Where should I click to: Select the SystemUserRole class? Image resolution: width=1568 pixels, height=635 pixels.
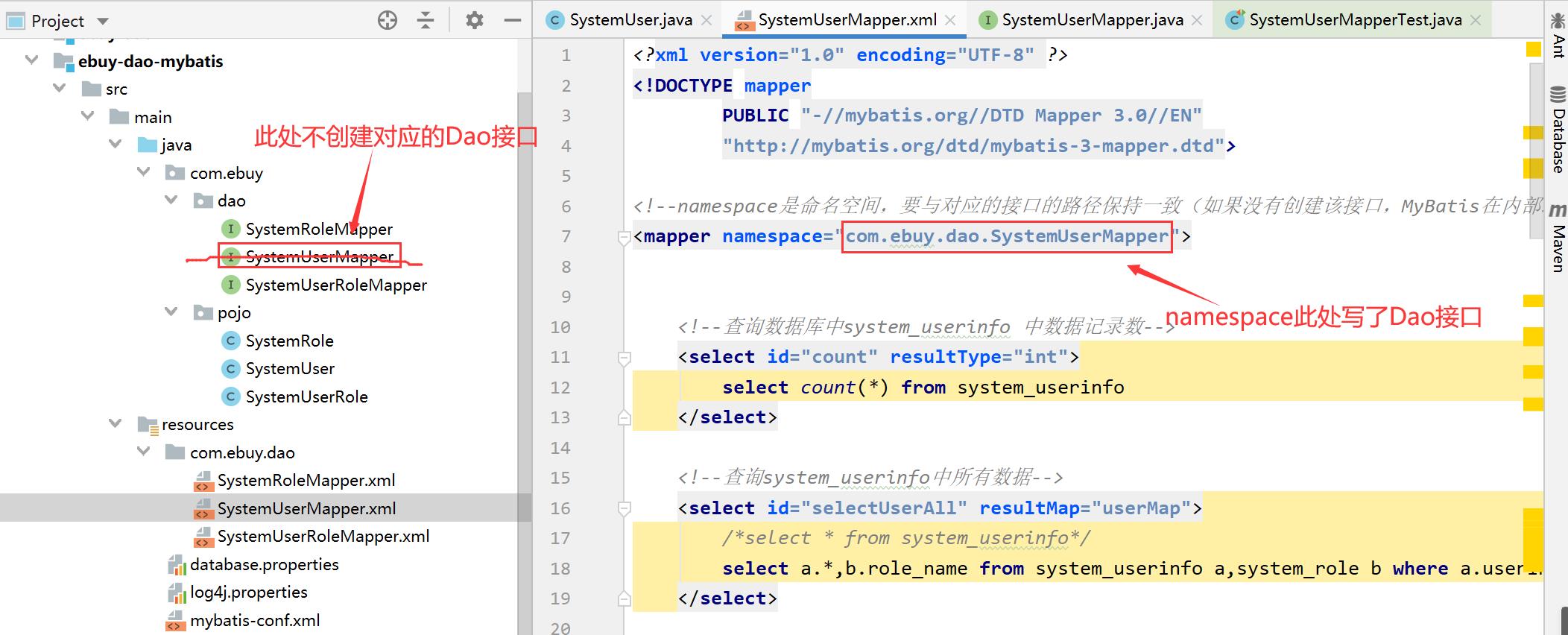pos(306,397)
